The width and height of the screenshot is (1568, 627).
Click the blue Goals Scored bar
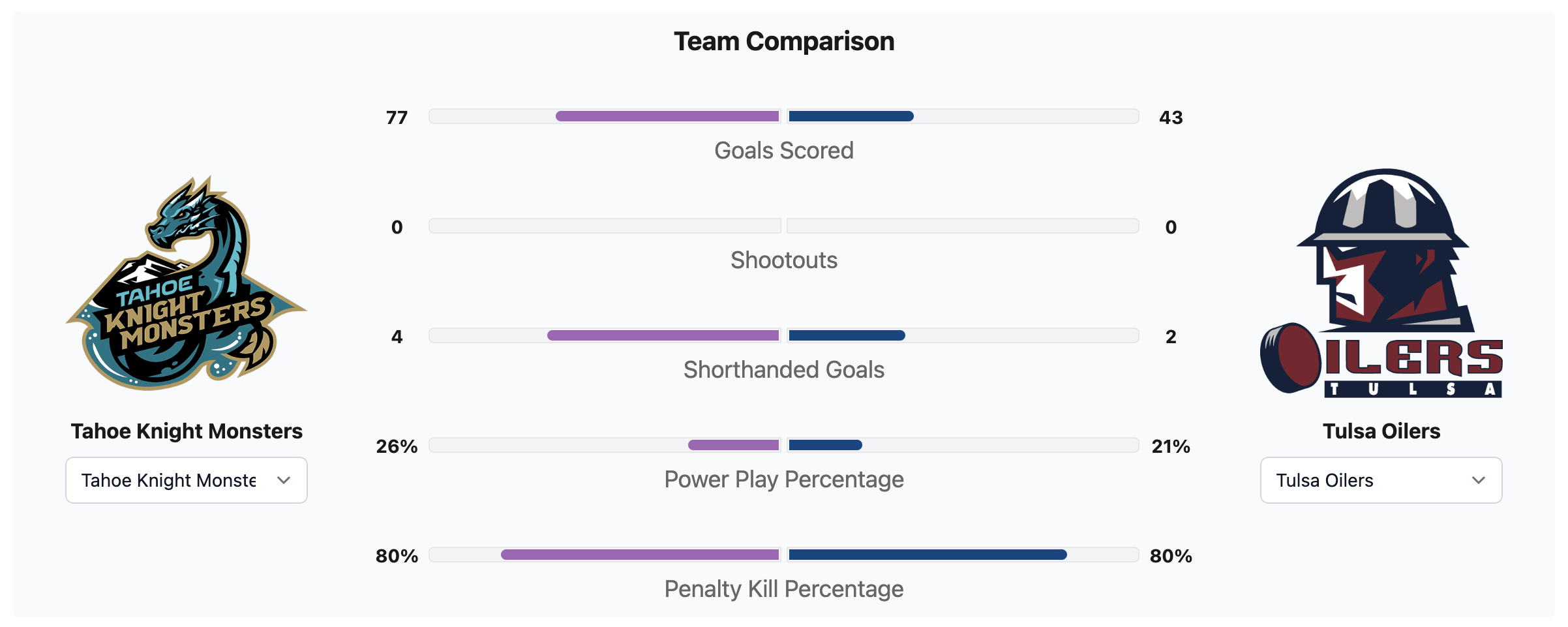[x=851, y=116]
